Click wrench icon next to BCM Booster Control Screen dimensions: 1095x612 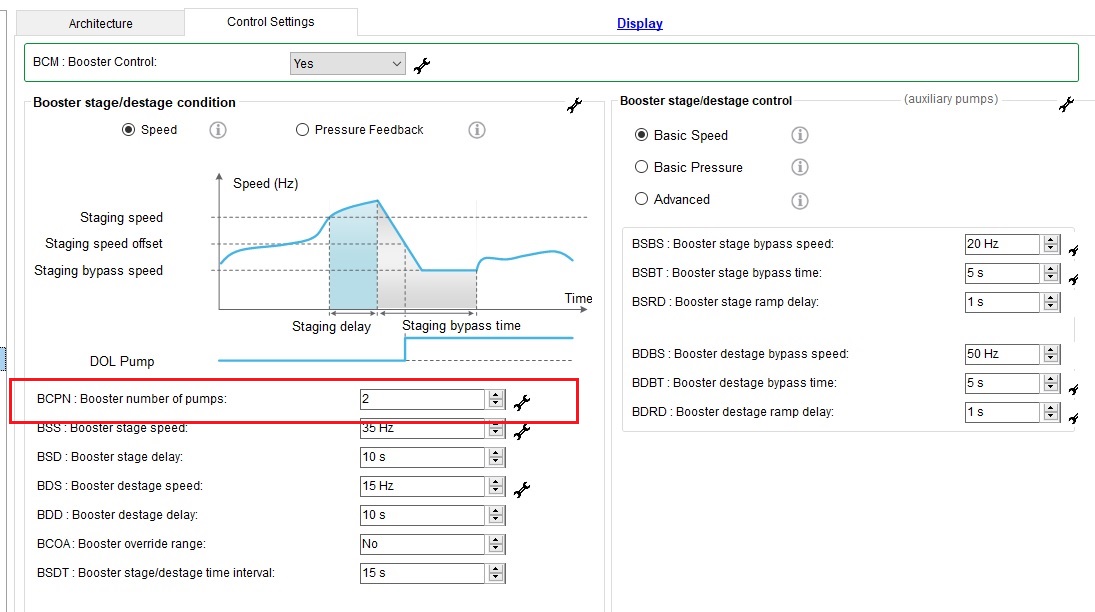tap(422, 66)
